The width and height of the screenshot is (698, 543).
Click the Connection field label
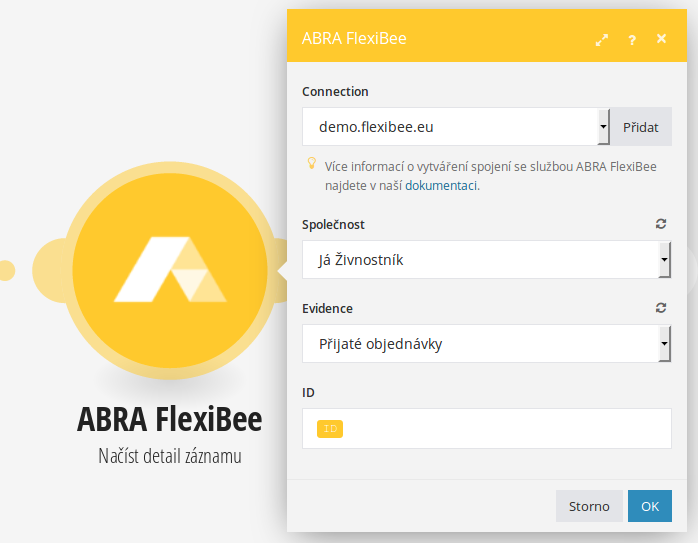[335, 92]
